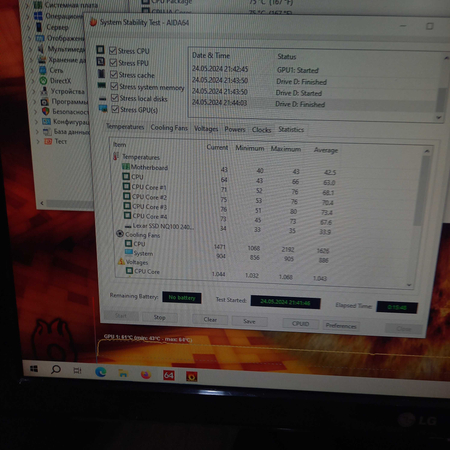
Task: Toggle the Stress local disks checkbox
Action: pos(115,98)
